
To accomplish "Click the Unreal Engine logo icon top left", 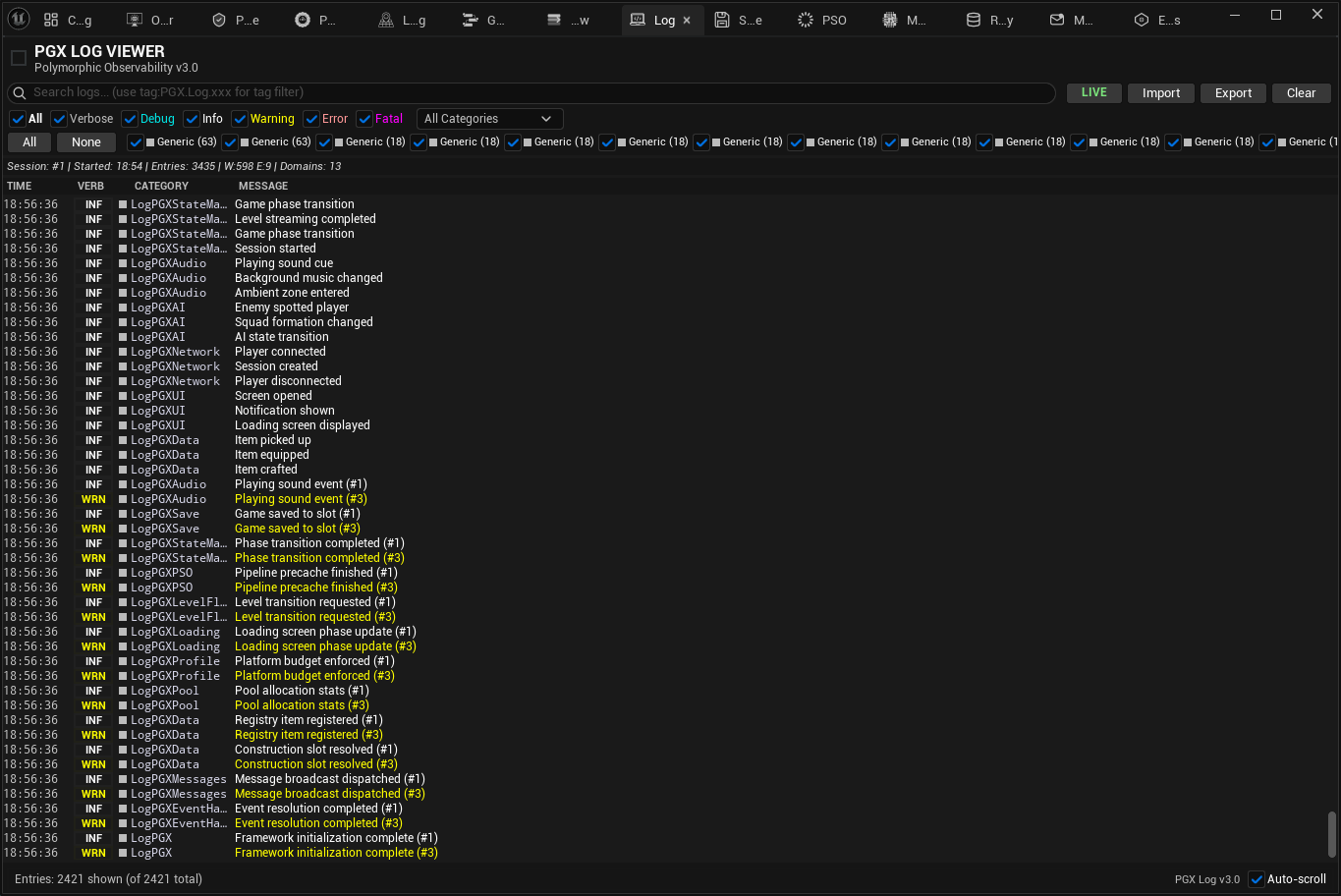I will pyautogui.click(x=18, y=18).
